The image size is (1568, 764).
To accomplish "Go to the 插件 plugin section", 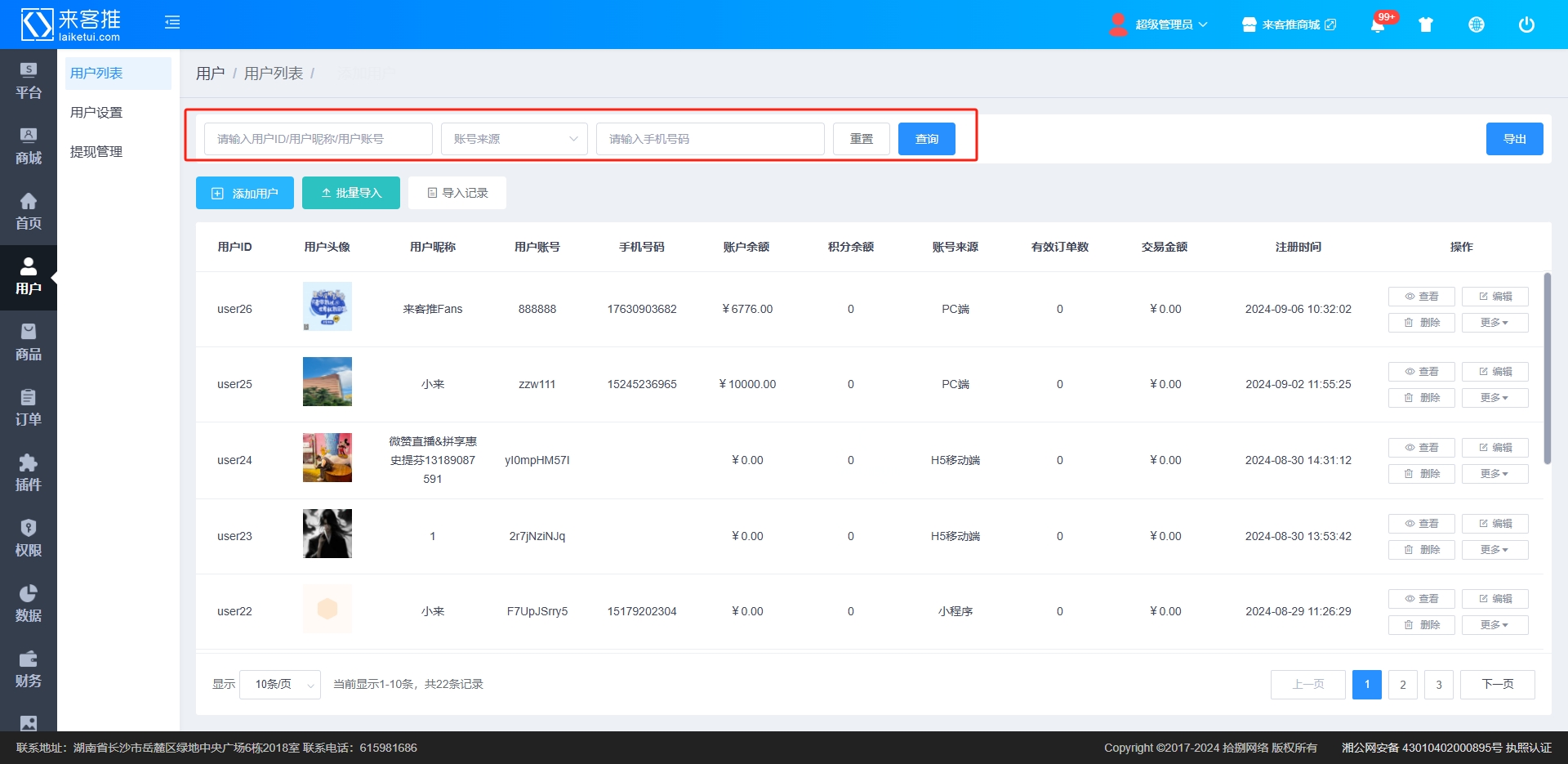I will [29, 473].
